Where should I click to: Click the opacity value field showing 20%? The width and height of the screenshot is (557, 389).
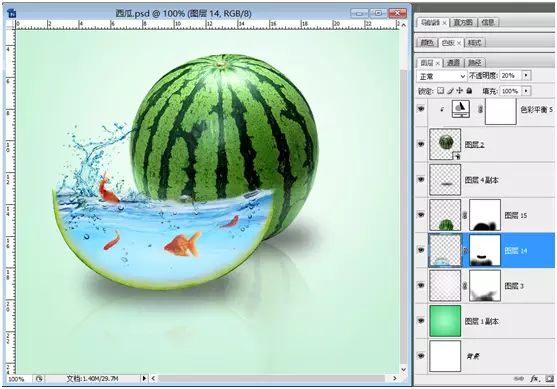[510, 76]
